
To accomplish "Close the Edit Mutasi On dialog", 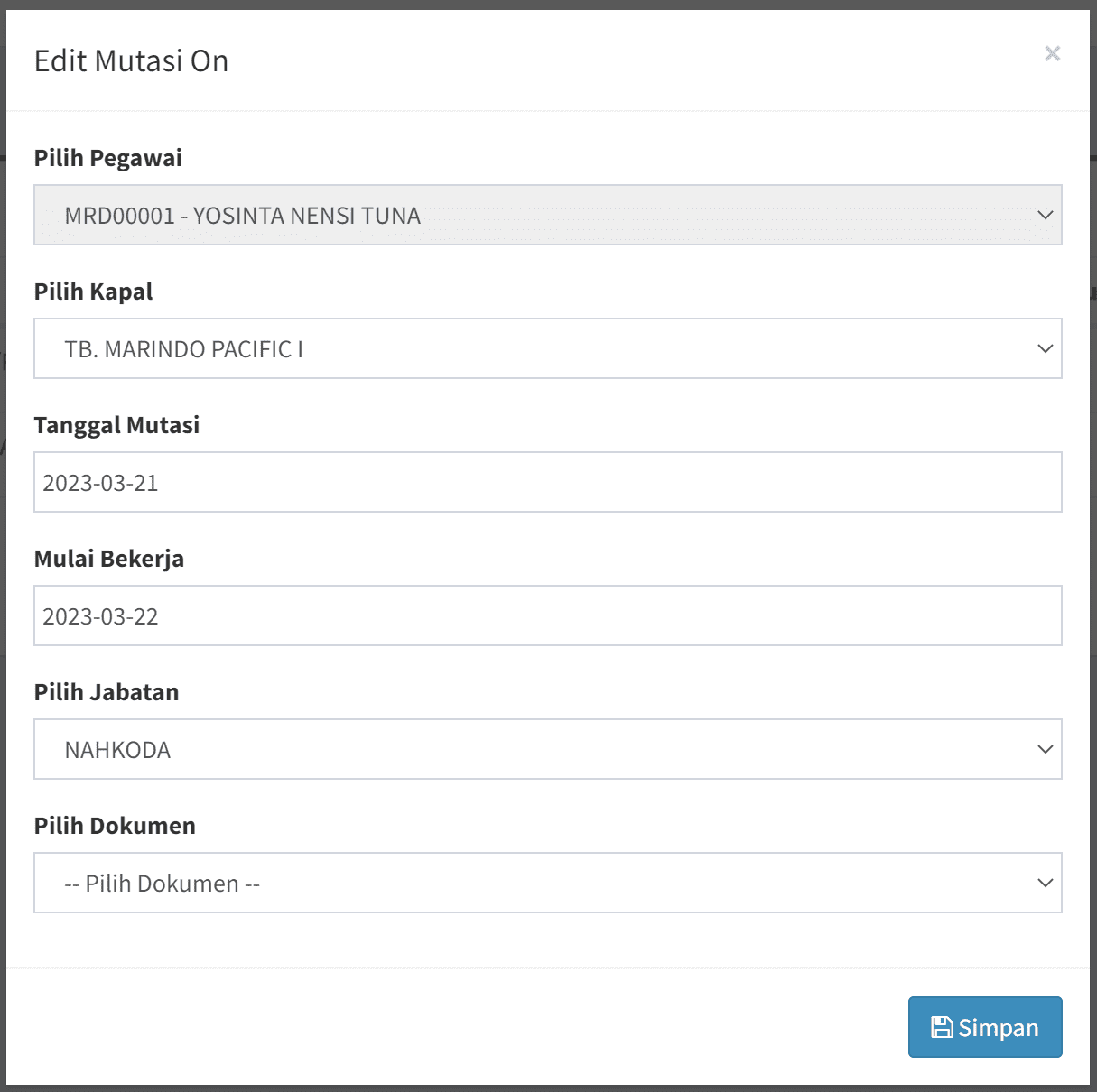I will [x=1052, y=54].
